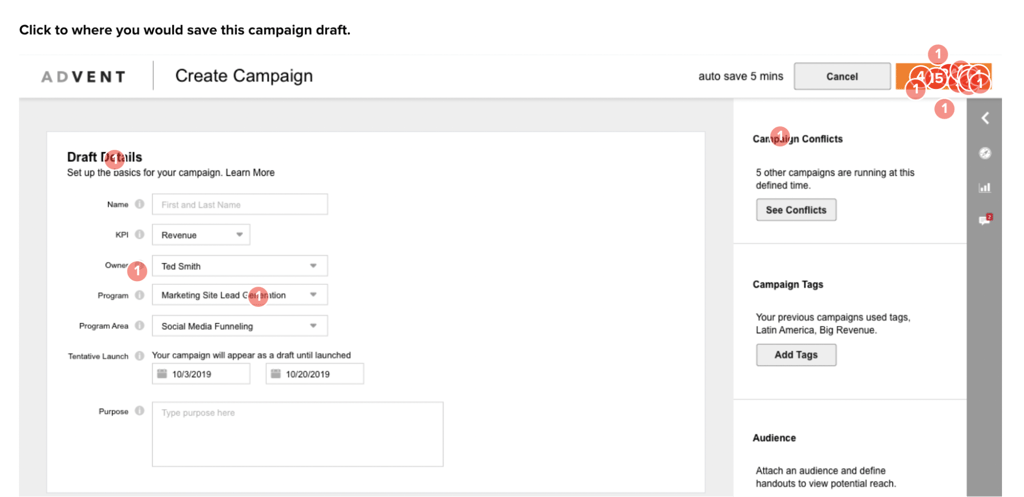Open the Program Marketing Site Lead Generation dropdown
Viewport: 1024px width, 497px height.
(240, 295)
